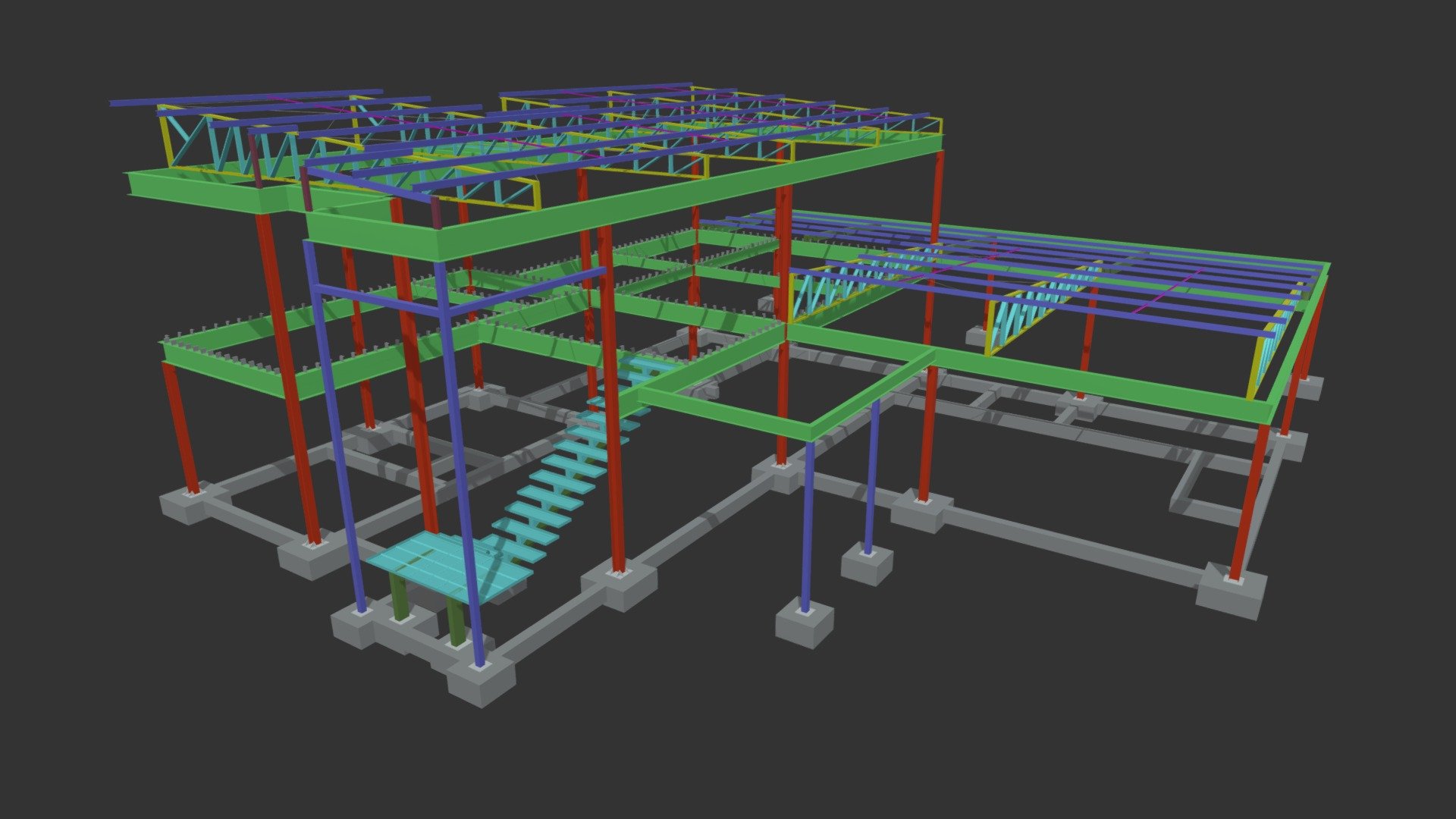1456x819 pixels.
Task: Click the isolated gray footing under longer blue post
Action: pyautogui.click(x=805, y=622)
